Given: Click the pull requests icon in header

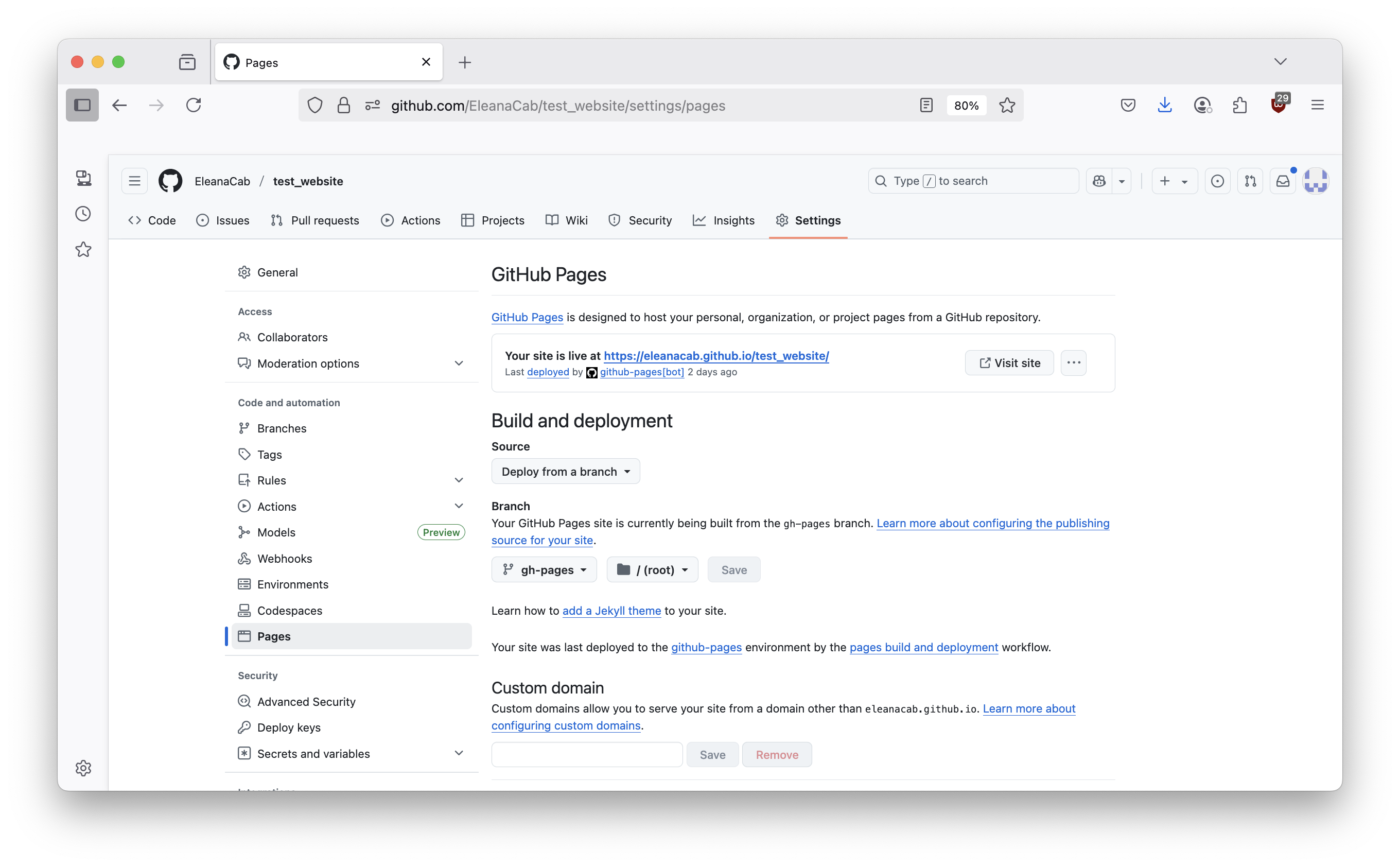Looking at the screenshot, I should pyautogui.click(x=1250, y=181).
